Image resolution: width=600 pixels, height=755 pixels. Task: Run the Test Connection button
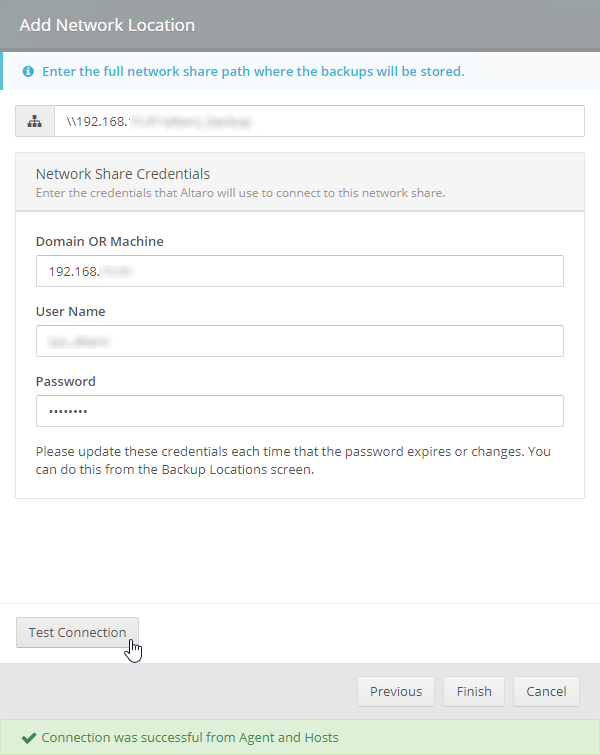pyautogui.click(x=78, y=632)
